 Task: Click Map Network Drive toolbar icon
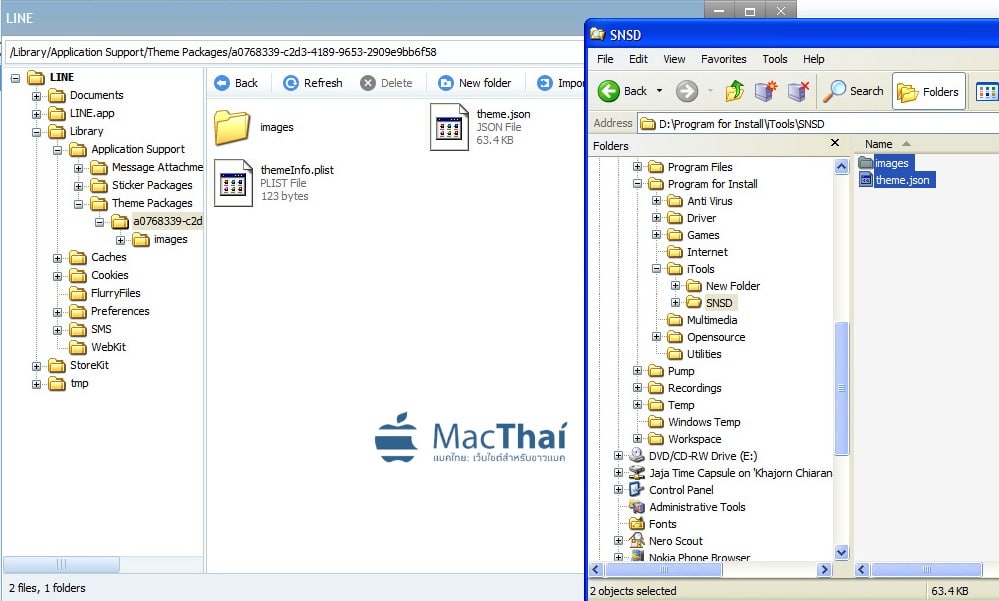pyautogui.click(x=766, y=91)
